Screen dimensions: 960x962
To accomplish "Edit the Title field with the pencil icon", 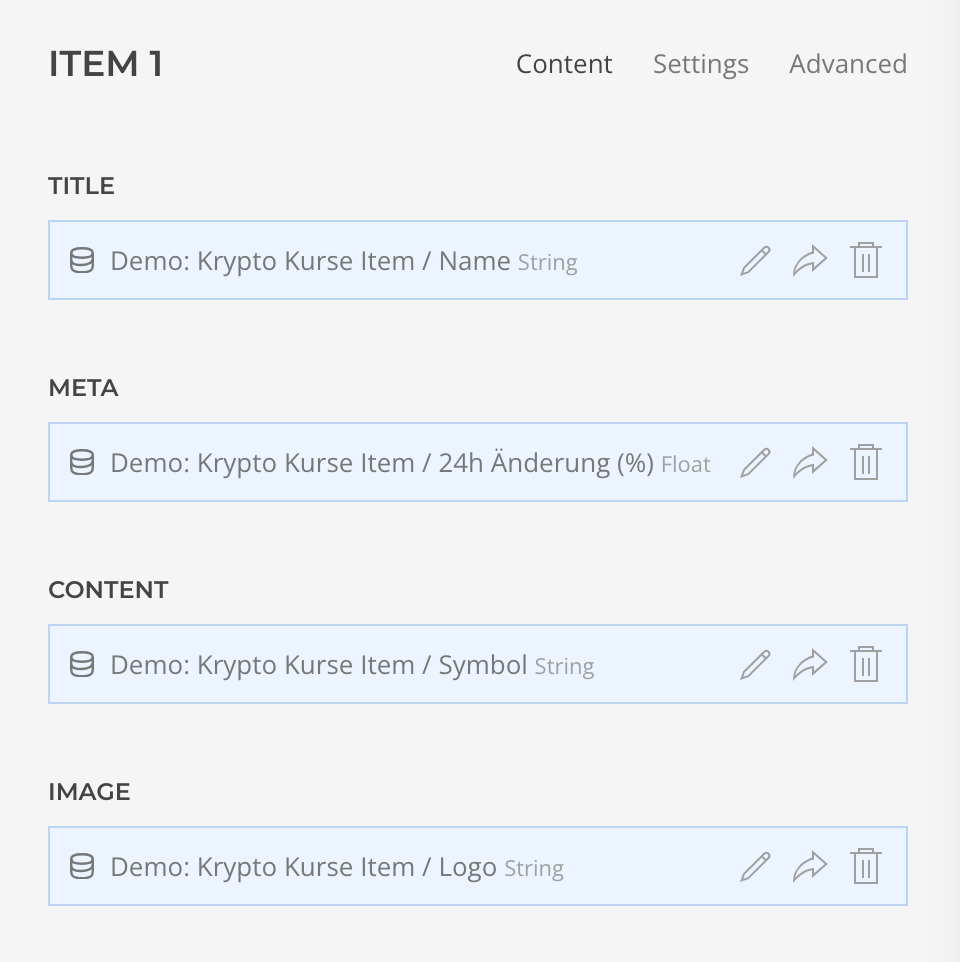I will pyautogui.click(x=754, y=260).
